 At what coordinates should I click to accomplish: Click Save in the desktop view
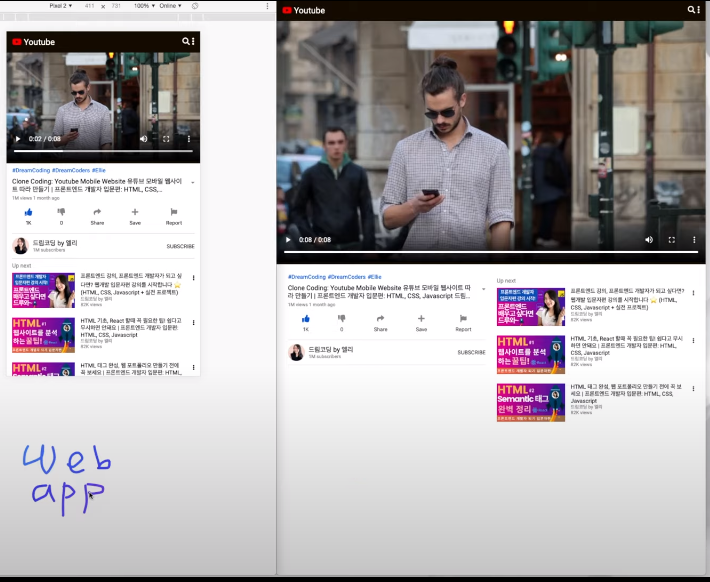421,323
